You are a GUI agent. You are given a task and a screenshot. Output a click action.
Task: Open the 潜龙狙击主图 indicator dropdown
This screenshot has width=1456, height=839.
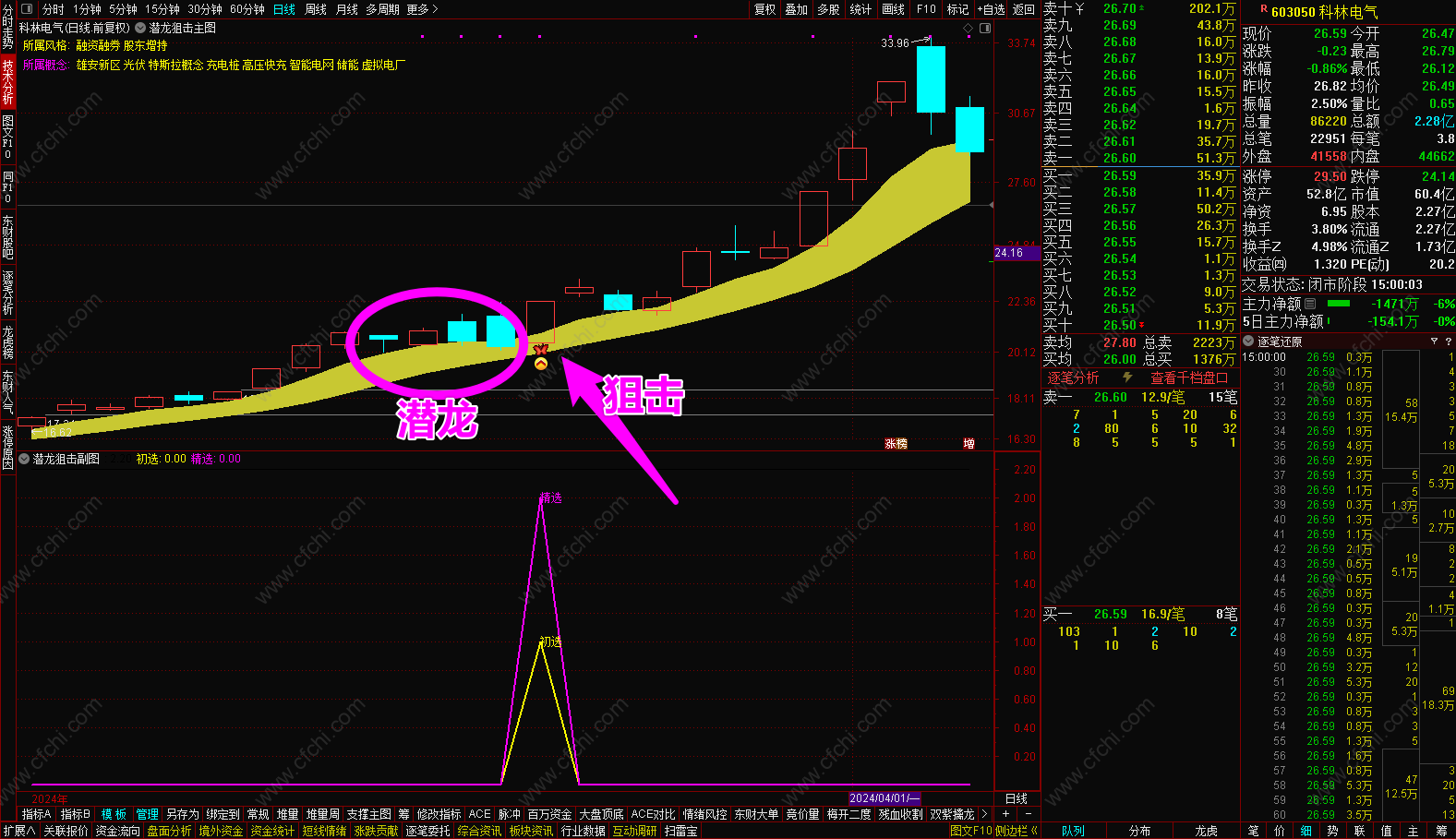click(140, 28)
